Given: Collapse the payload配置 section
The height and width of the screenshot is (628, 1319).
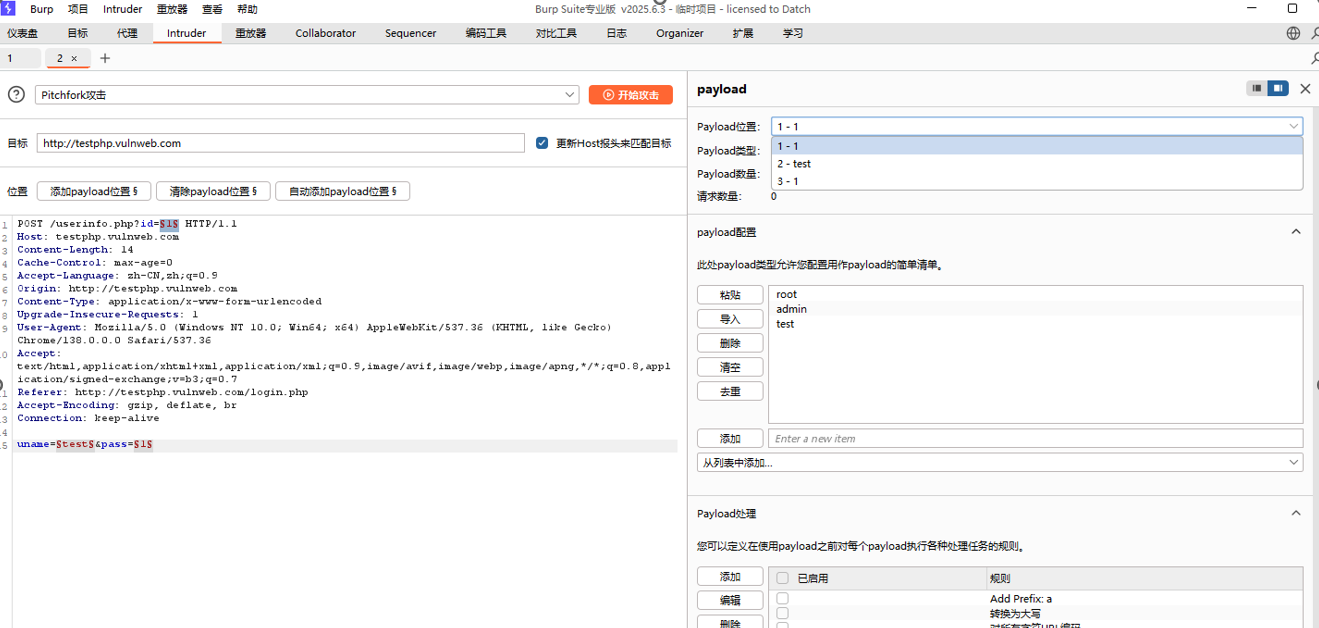Looking at the screenshot, I should [x=1296, y=232].
